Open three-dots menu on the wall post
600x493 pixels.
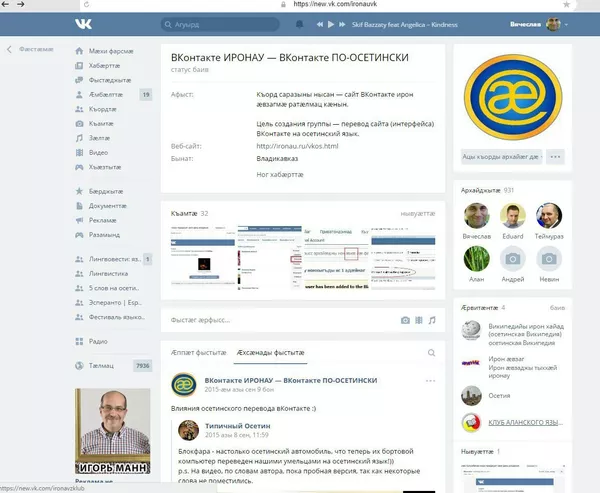click(430, 381)
